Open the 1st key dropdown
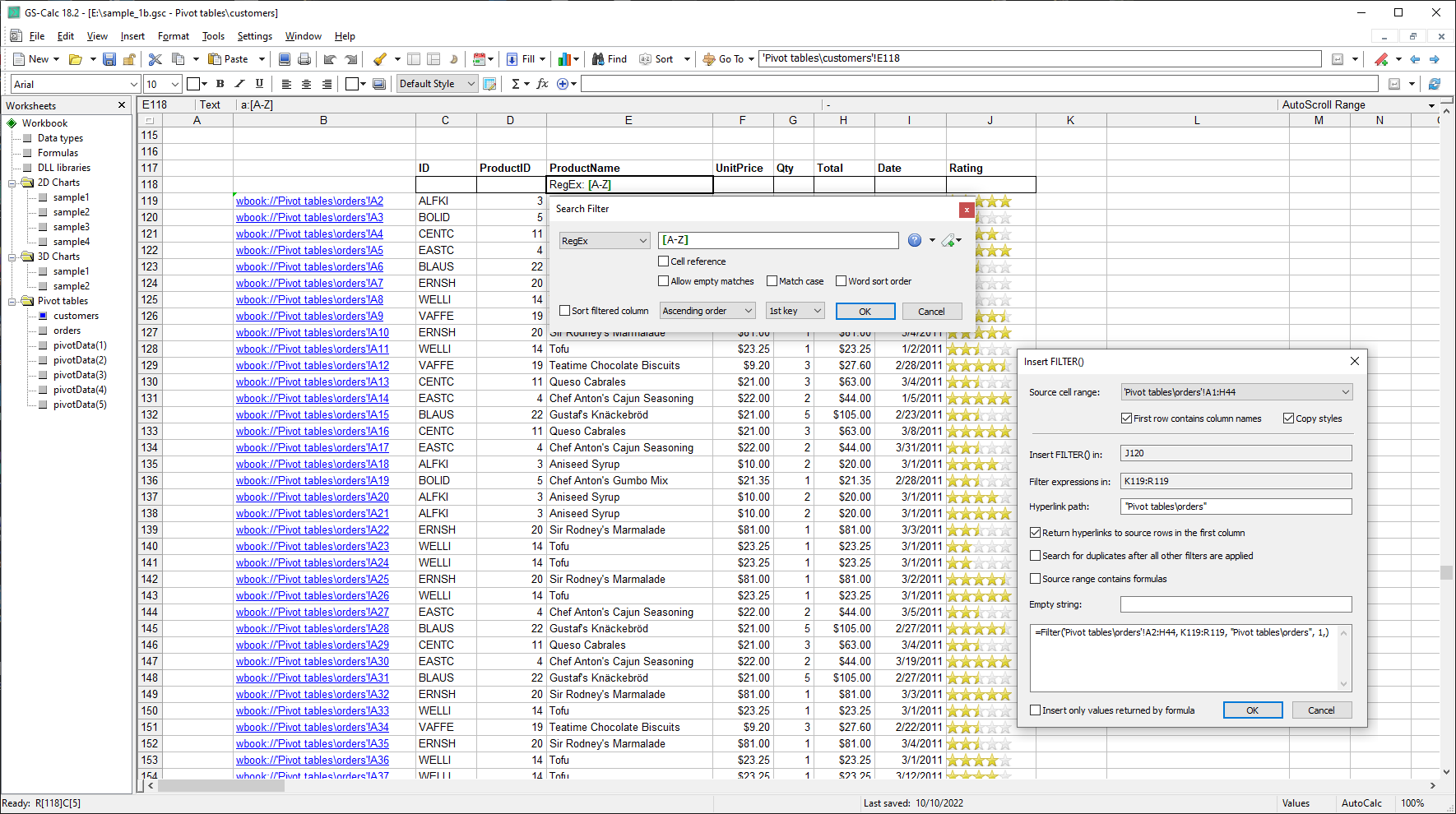 (x=795, y=311)
